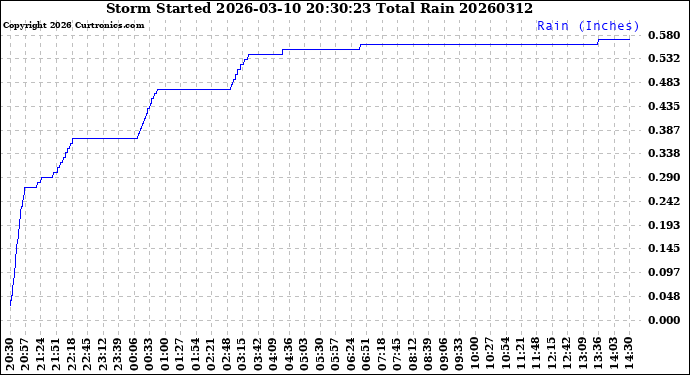Click the 11:48 time axis label

536,354
